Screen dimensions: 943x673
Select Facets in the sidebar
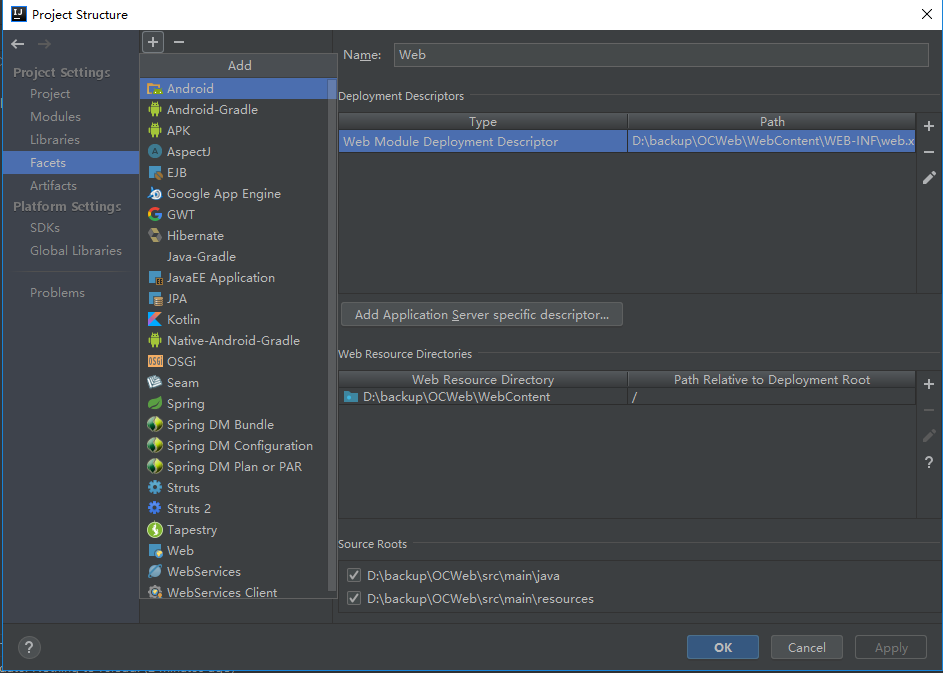click(71, 162)
